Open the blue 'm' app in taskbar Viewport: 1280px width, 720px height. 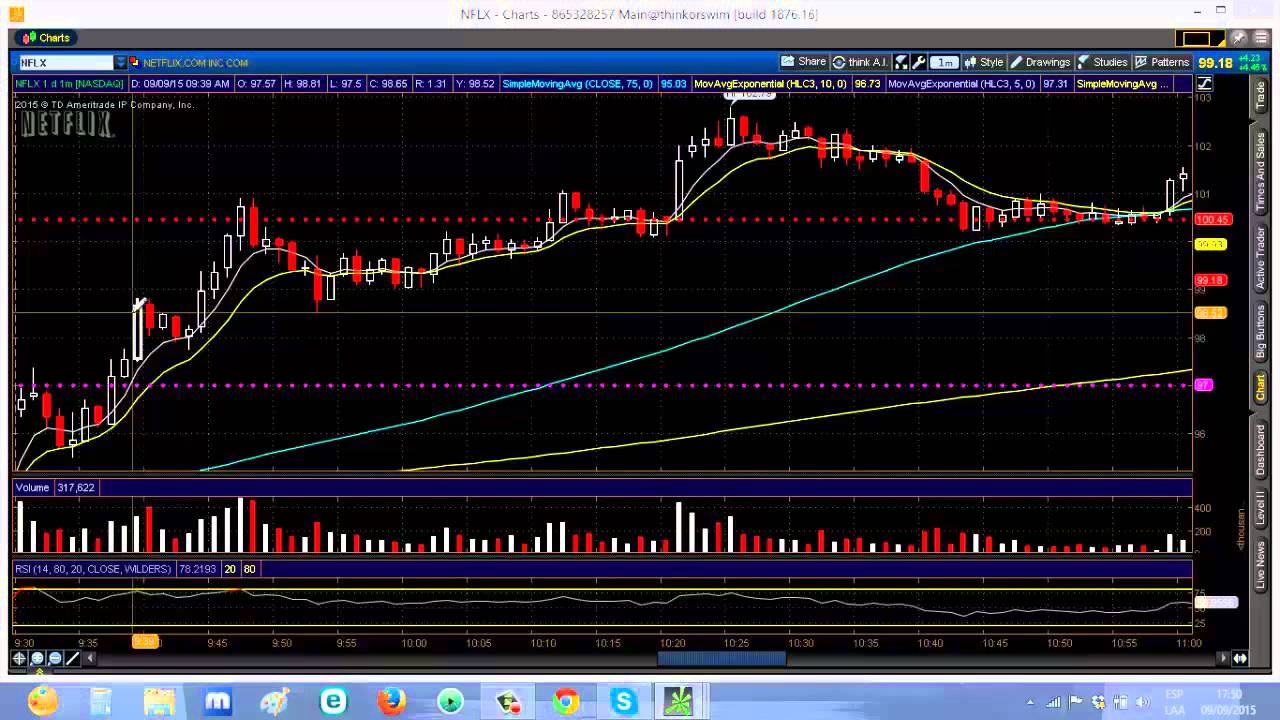pyautogui.click(x=217, y=702)
